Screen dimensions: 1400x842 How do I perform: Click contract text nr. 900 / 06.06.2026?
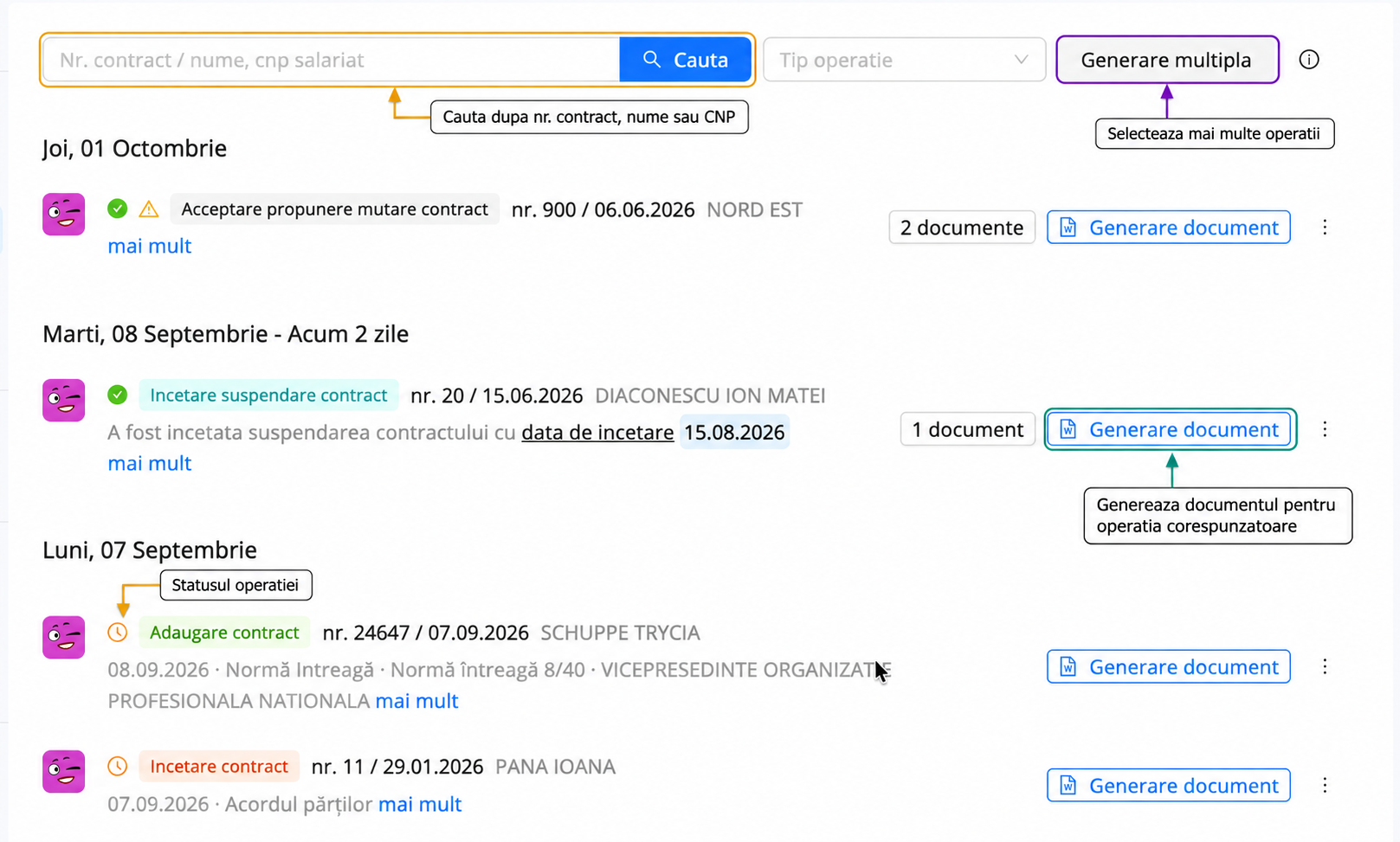click(x=603, y=209)
